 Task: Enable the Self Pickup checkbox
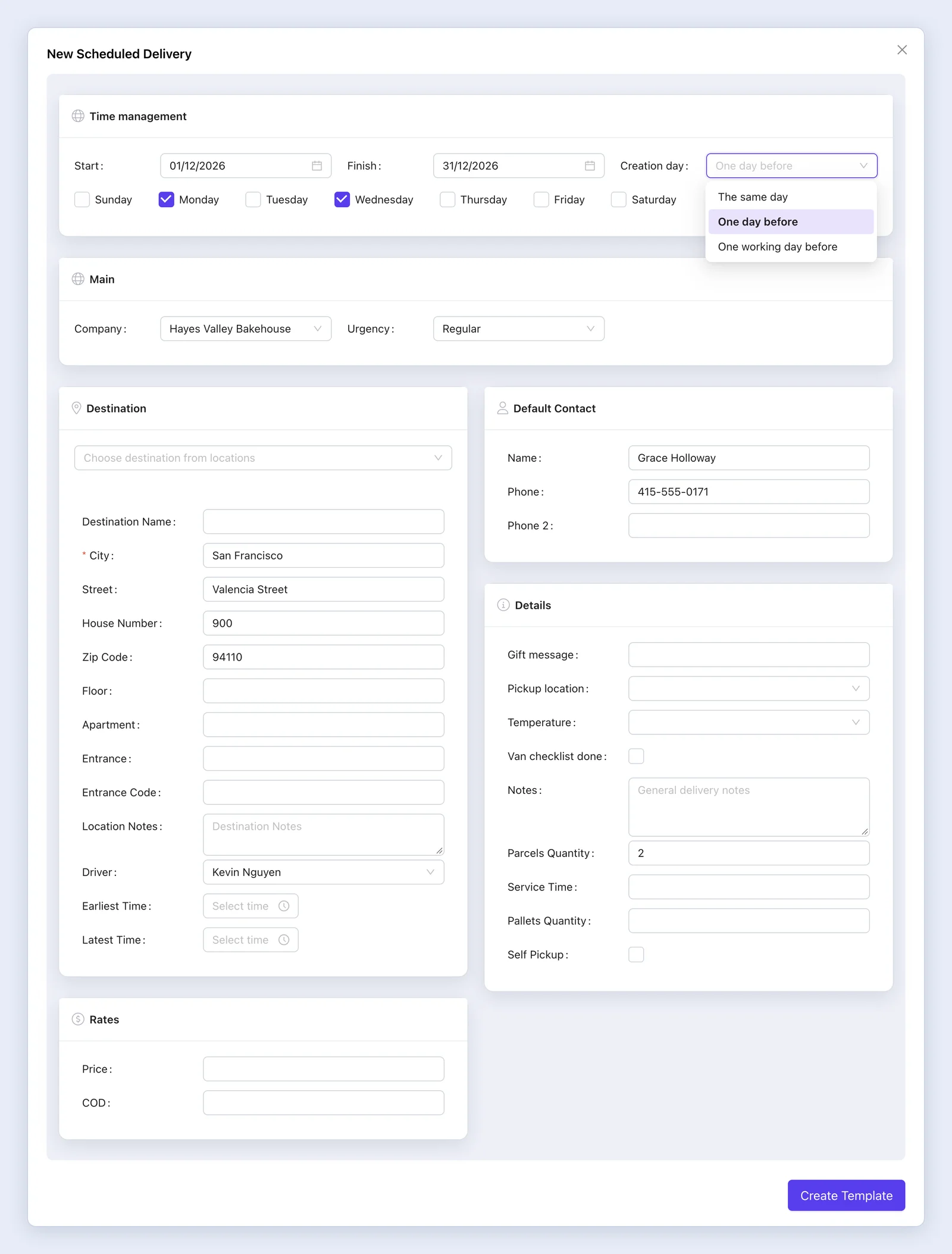point(636,955)
